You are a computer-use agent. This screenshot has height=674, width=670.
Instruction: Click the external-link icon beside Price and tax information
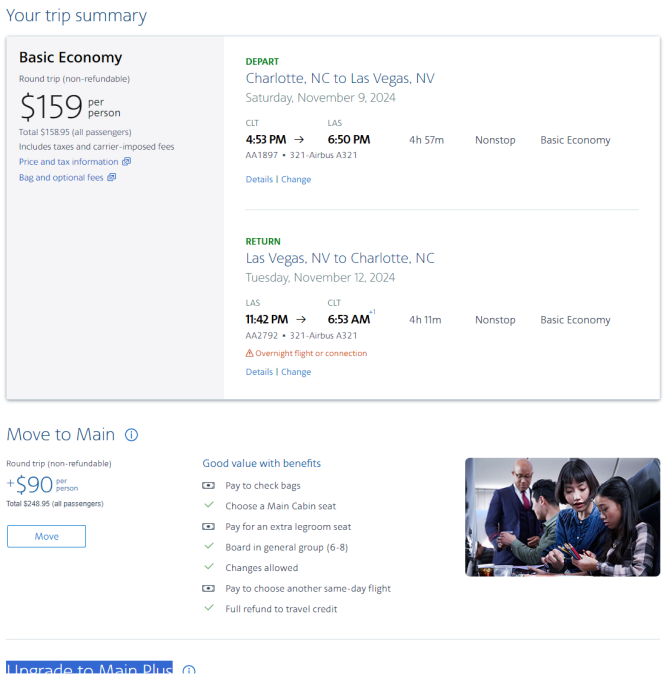pos(126,162)
